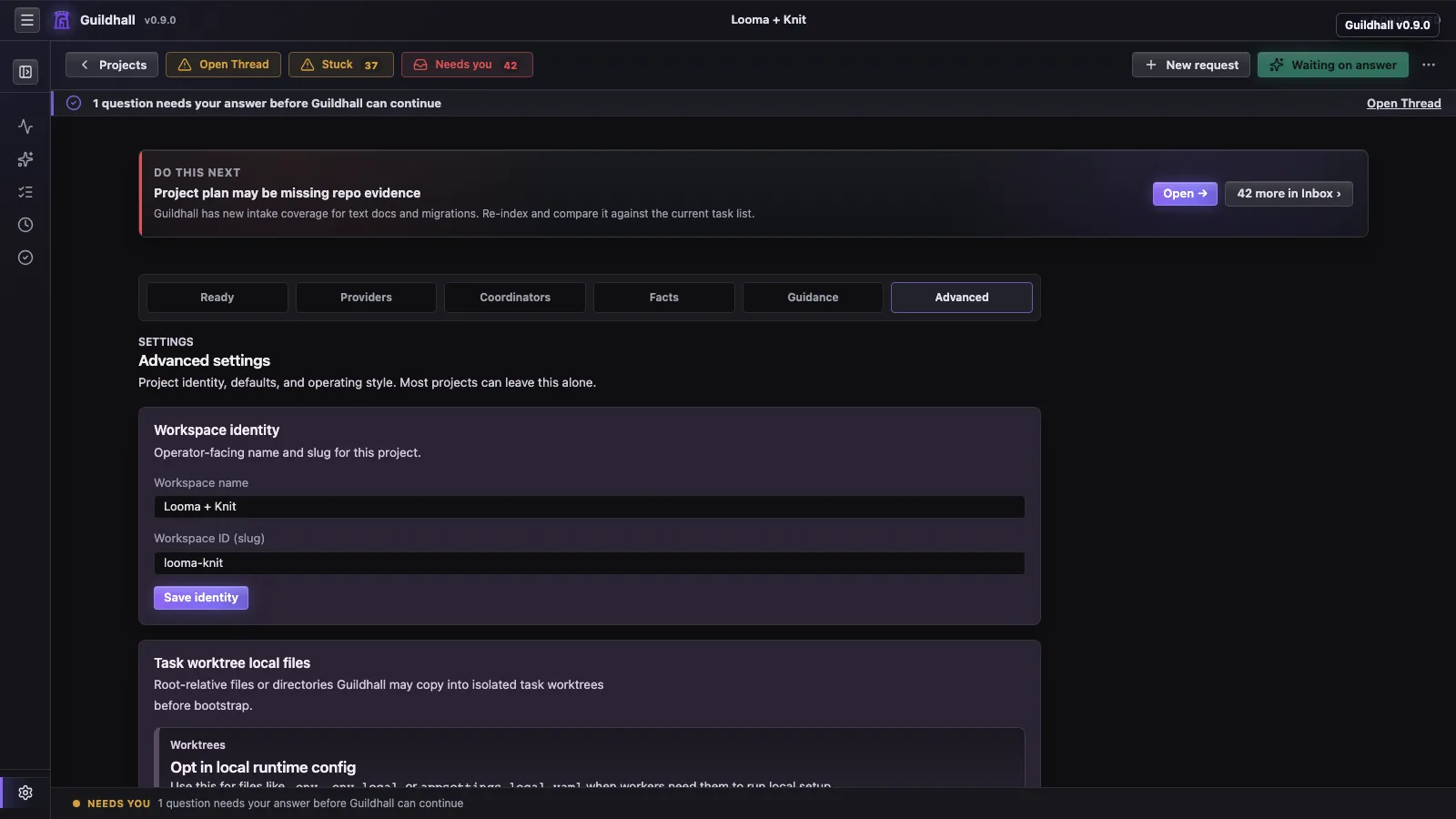Follow the Open Thread link in banner
Viewport: 1456px width, 819px height.
1403,103
